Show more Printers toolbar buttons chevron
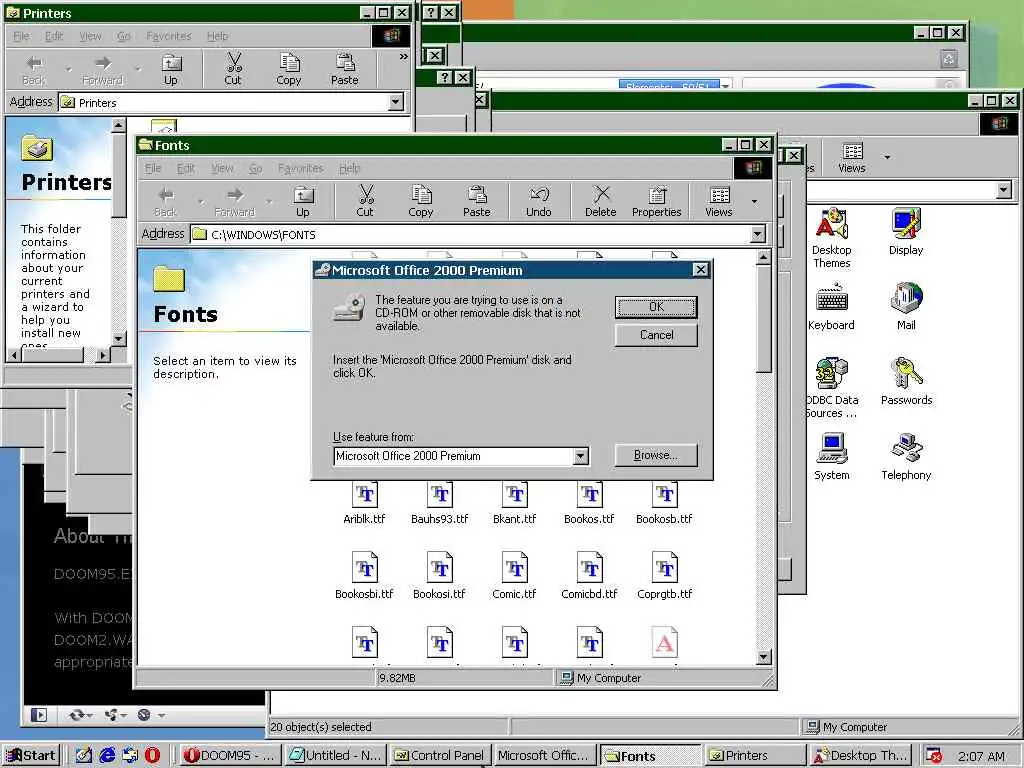 coord(404,57)
